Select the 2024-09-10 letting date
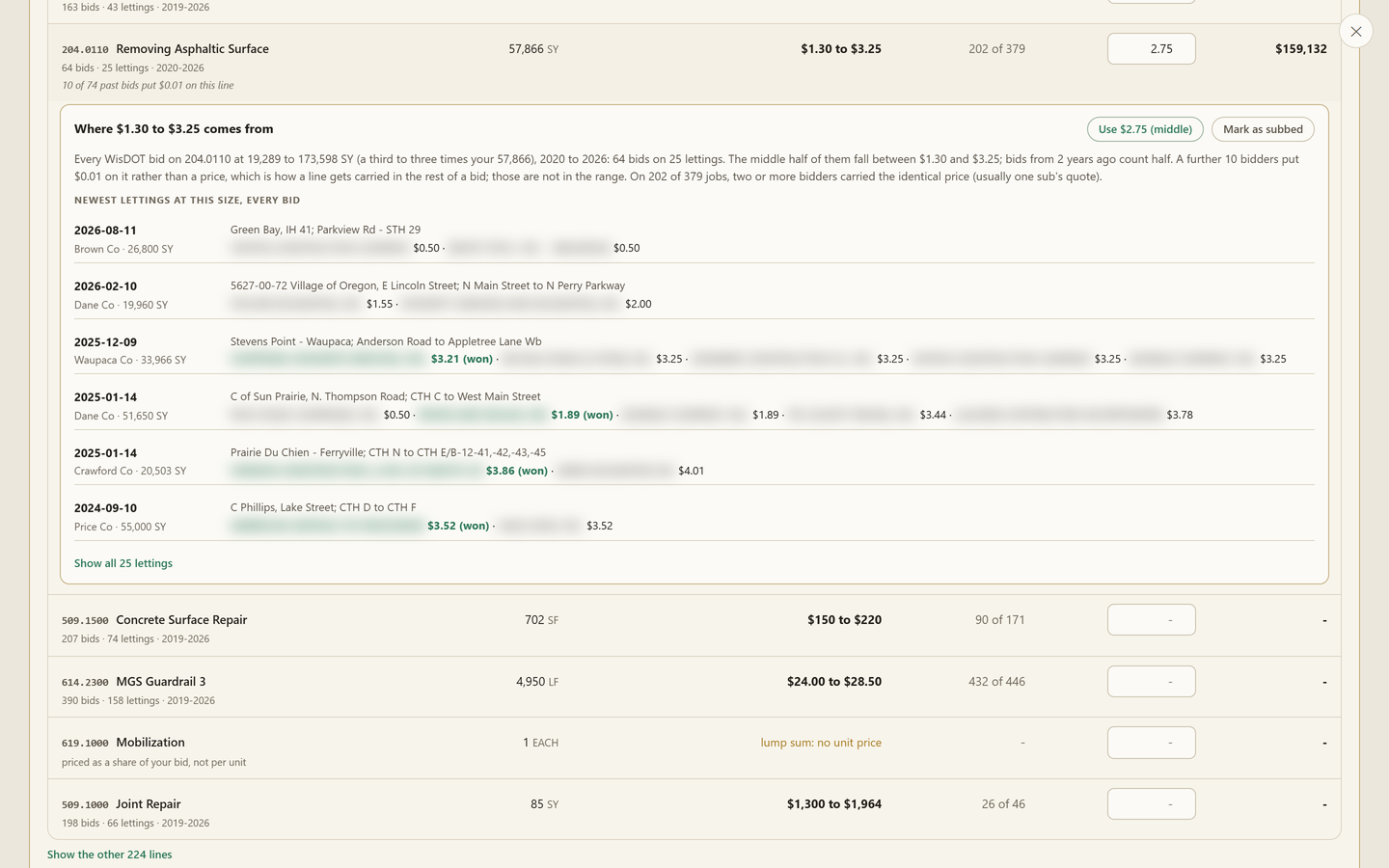The height and width of the screenshot is (868, 1389). click(x=105, y=508)
